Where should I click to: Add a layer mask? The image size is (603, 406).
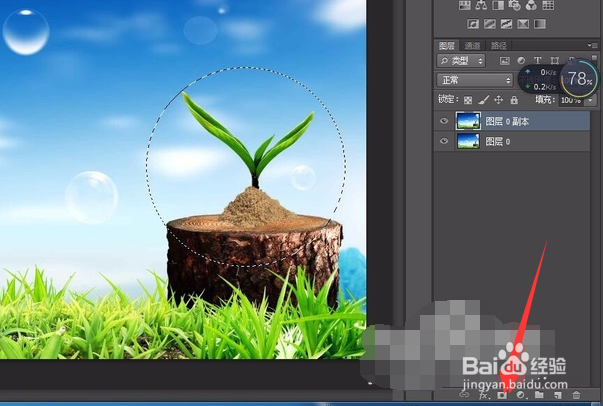(x=502, y=395)
